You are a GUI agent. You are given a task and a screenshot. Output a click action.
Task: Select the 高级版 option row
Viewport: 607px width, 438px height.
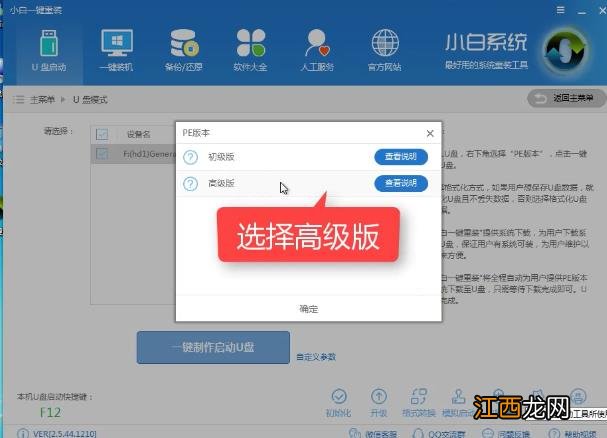(x=309, y=184)
